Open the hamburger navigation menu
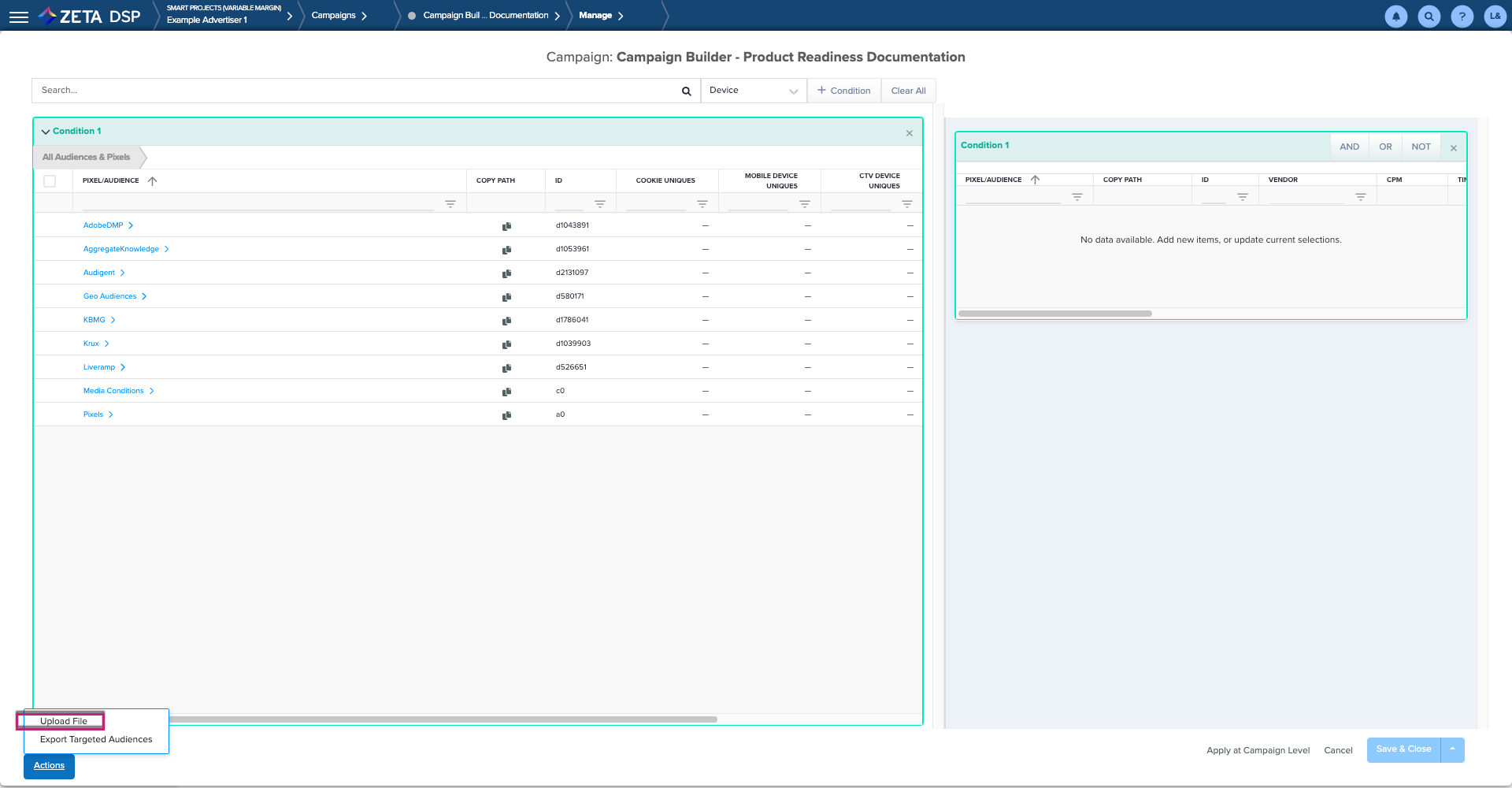This screenshot has width=1512, height=788. (19, 17)
